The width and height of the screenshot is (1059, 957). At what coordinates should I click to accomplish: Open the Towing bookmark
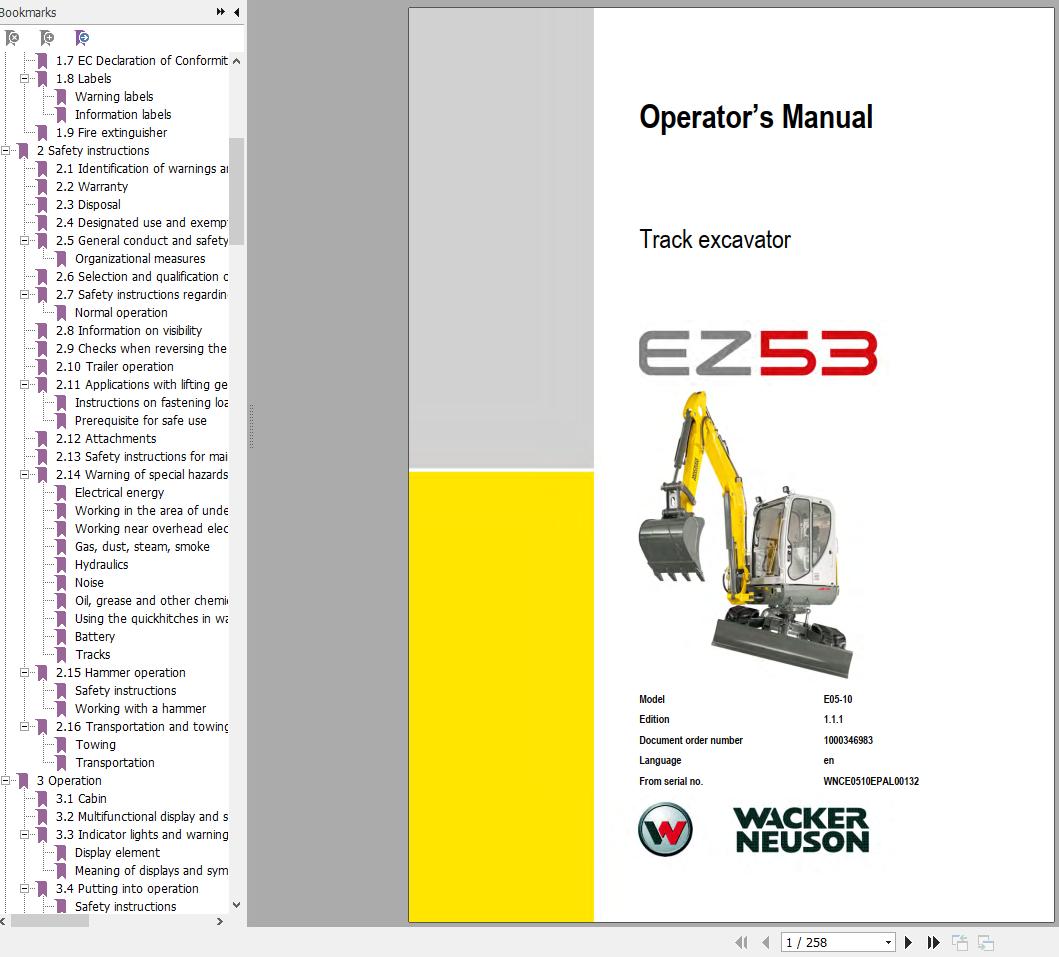coord(95,744)
